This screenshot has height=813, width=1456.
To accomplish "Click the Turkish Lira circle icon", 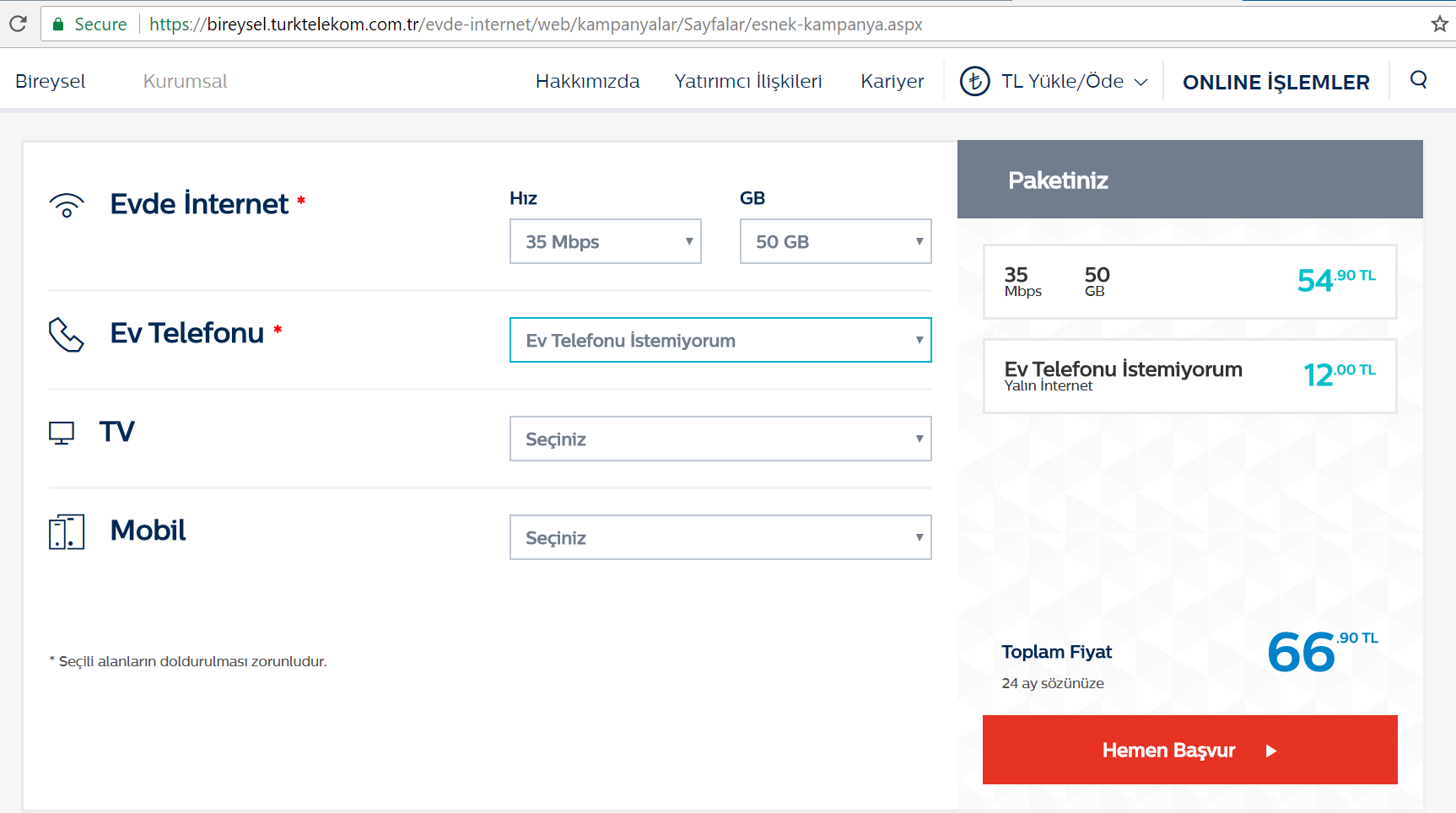I will (x=975, y=81).
